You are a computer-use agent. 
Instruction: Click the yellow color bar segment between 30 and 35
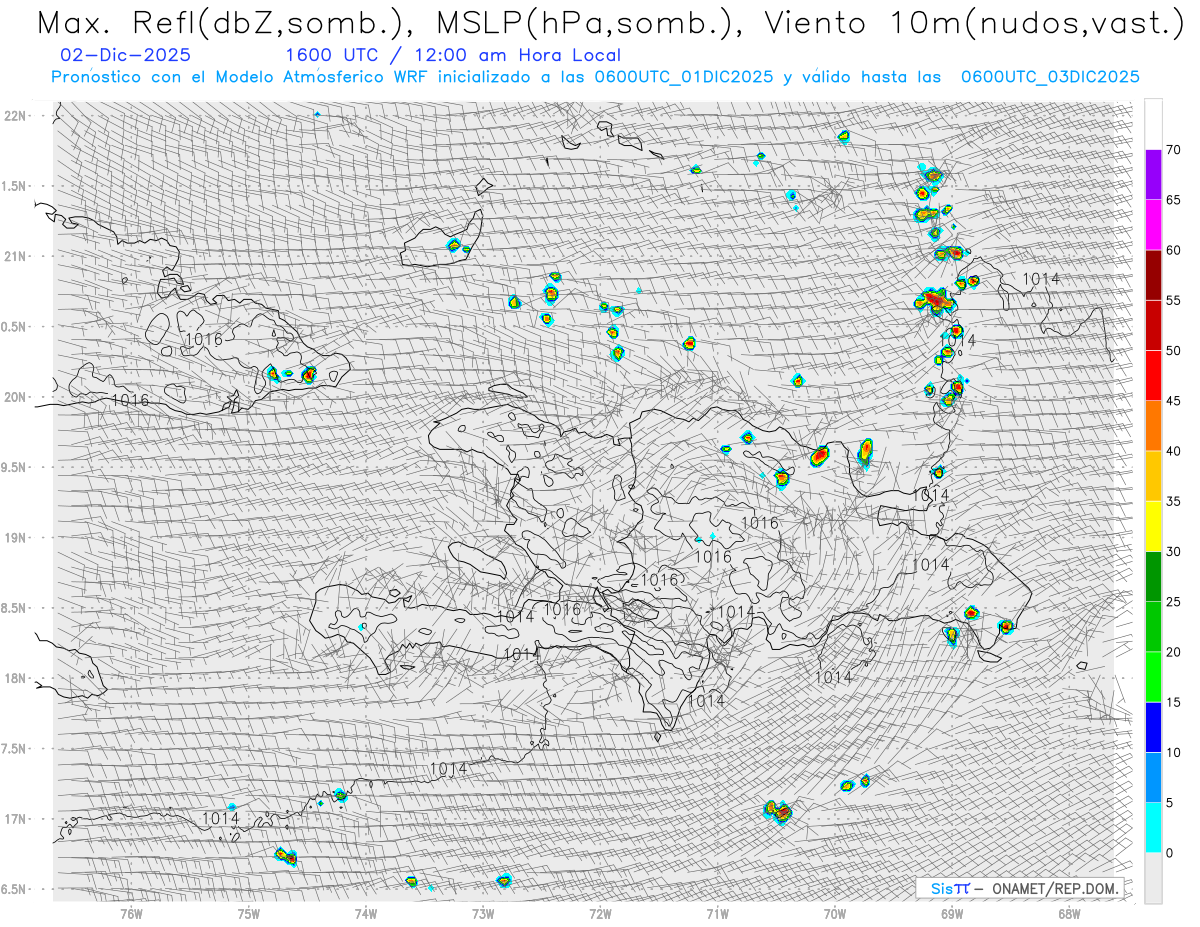click(x=1153, y=526)
